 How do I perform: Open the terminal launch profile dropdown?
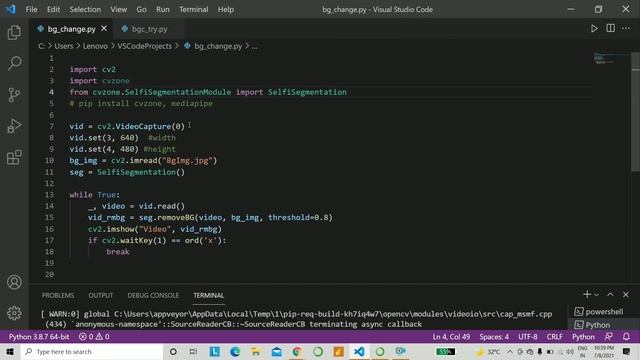(x=596, y=295)
